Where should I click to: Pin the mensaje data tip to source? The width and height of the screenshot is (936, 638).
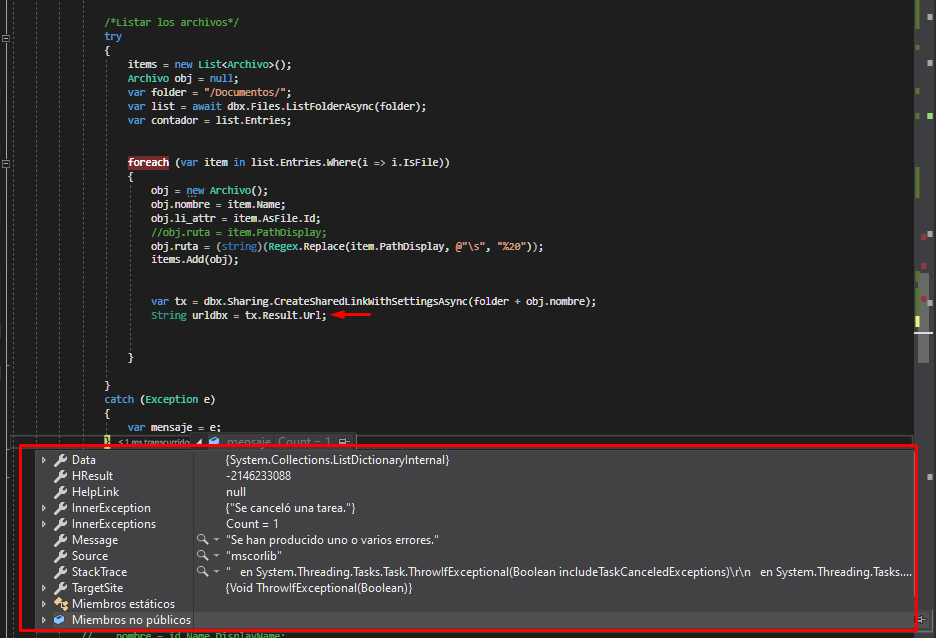click(343, 441)
